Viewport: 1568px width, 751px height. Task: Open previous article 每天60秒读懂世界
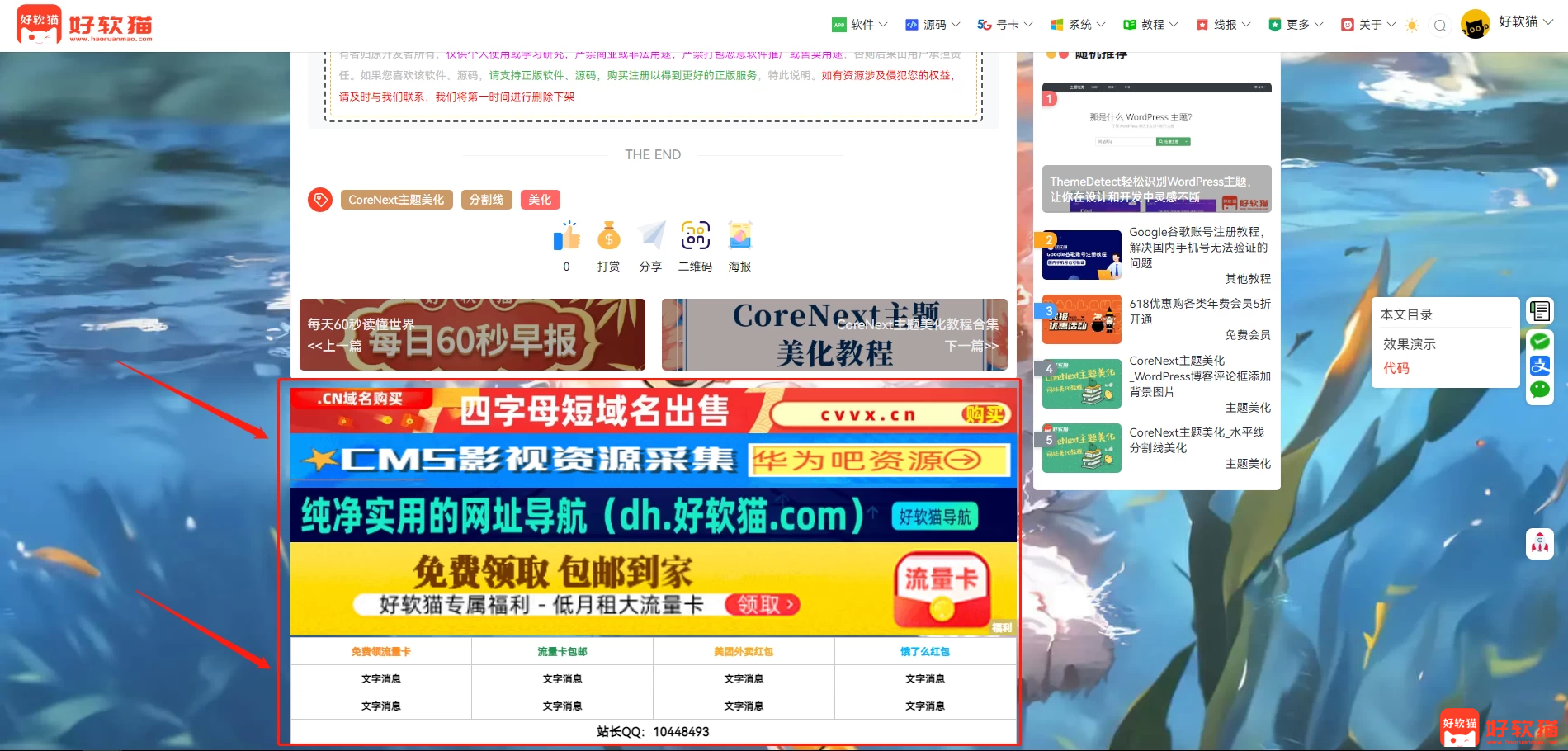(472, 334)
